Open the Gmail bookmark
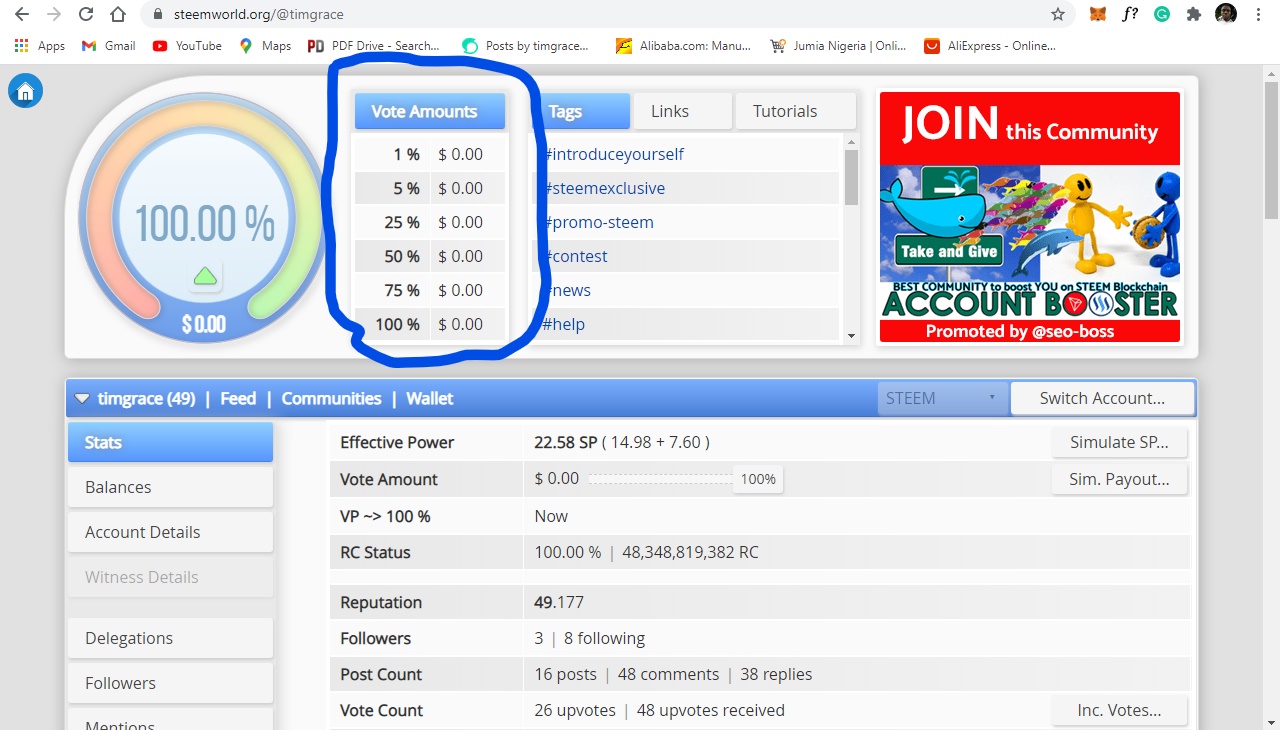The height and width of the screenshot is (730, 1280). (x=108, y=46)
